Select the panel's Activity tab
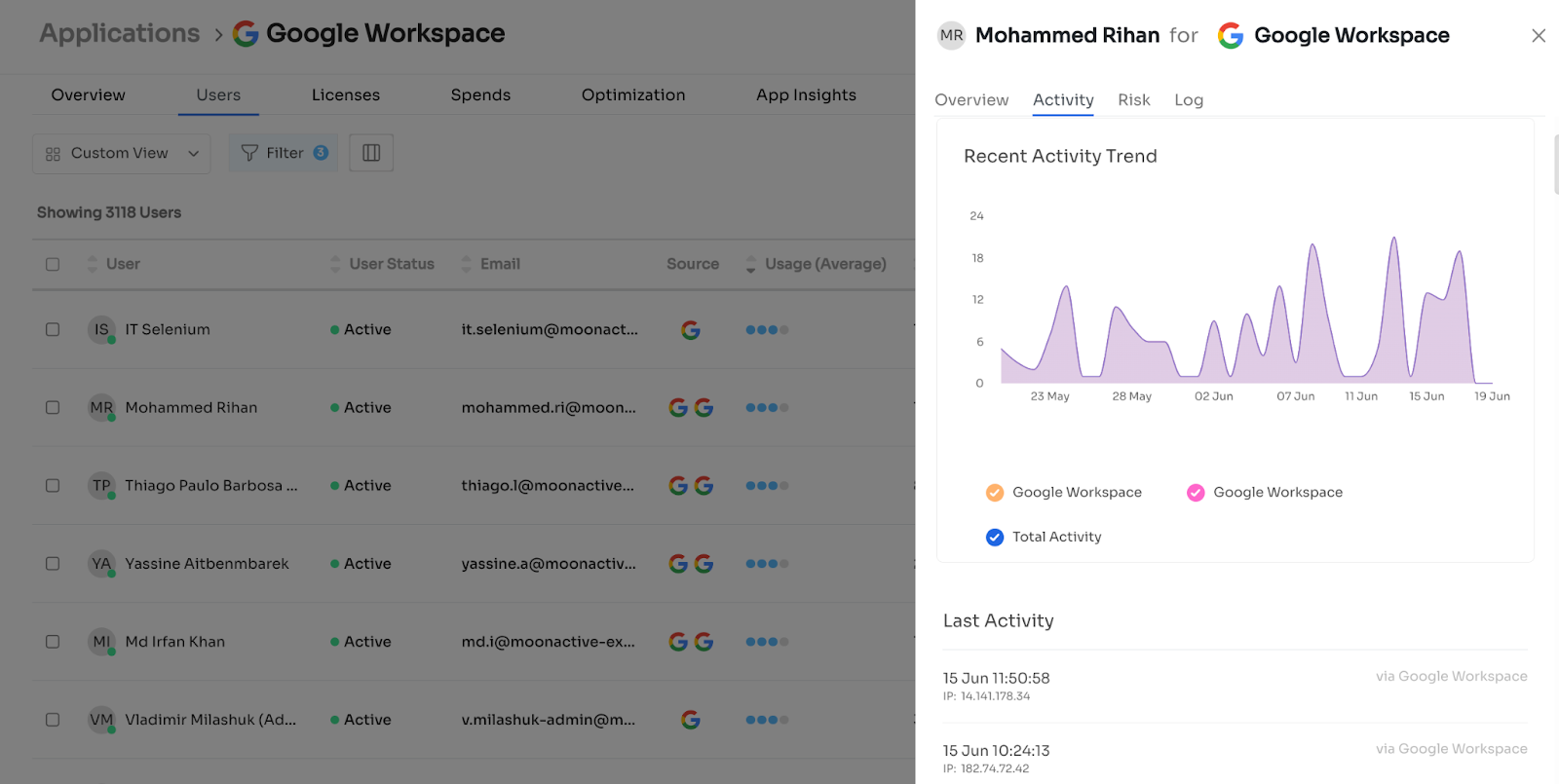The image size is (1559, 784). [1063, 100]
